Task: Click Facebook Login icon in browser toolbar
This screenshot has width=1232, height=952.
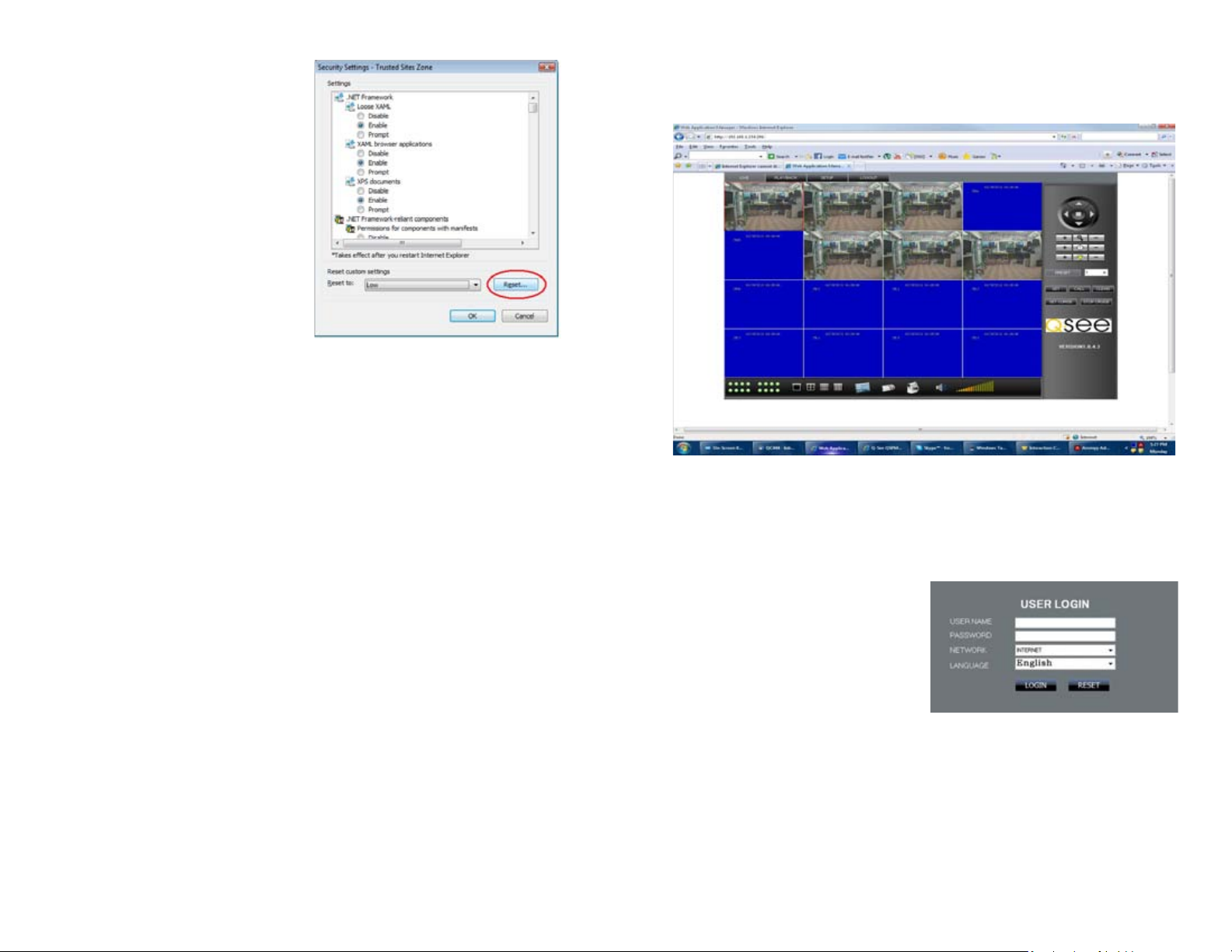Action: coord(818,156)
